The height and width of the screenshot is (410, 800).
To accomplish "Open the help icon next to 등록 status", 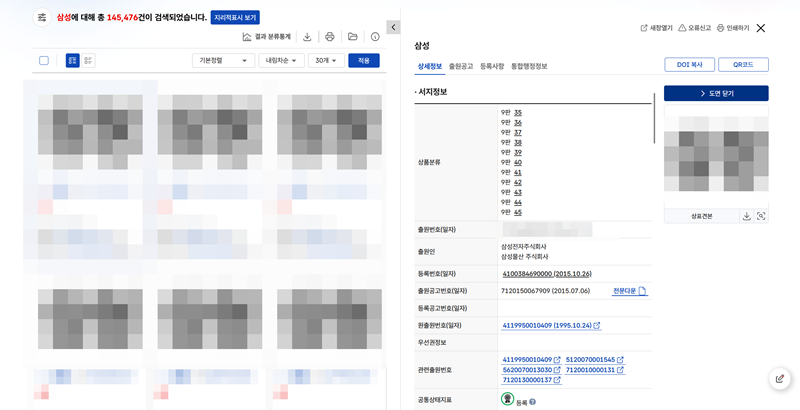I will tap(533, 402).
